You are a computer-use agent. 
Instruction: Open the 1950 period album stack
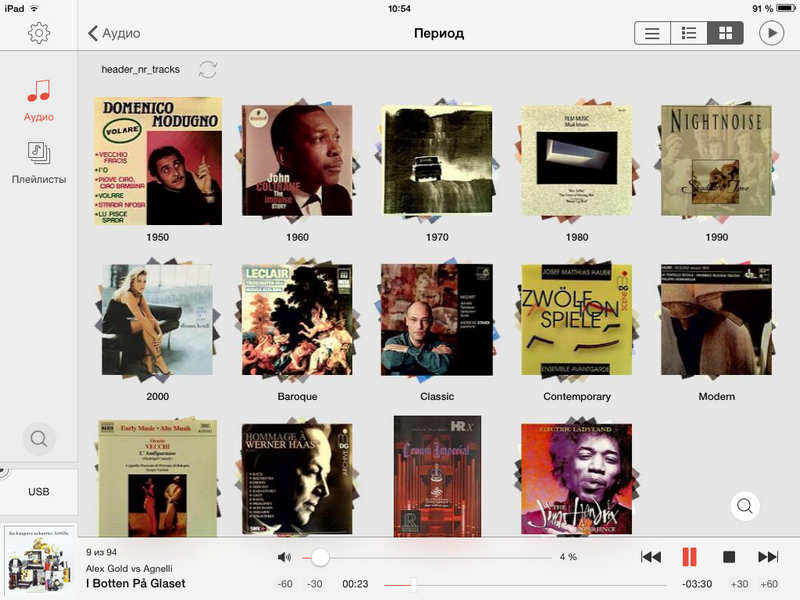(x=158, y=161)
